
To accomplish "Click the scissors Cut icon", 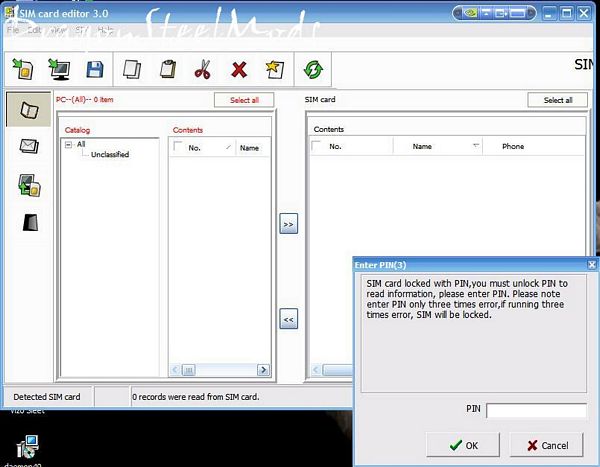I will (203, 69).
